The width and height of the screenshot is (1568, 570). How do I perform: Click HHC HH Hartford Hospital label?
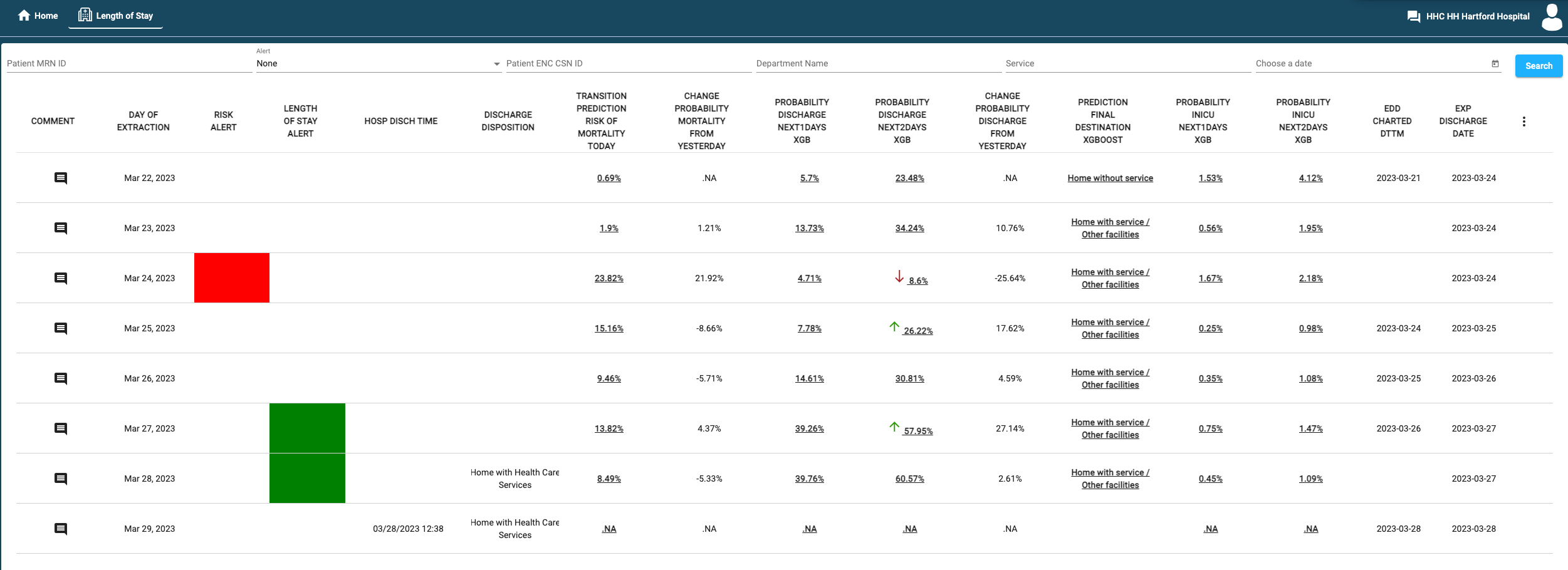pyautogui.click(x=1478, y=16)
